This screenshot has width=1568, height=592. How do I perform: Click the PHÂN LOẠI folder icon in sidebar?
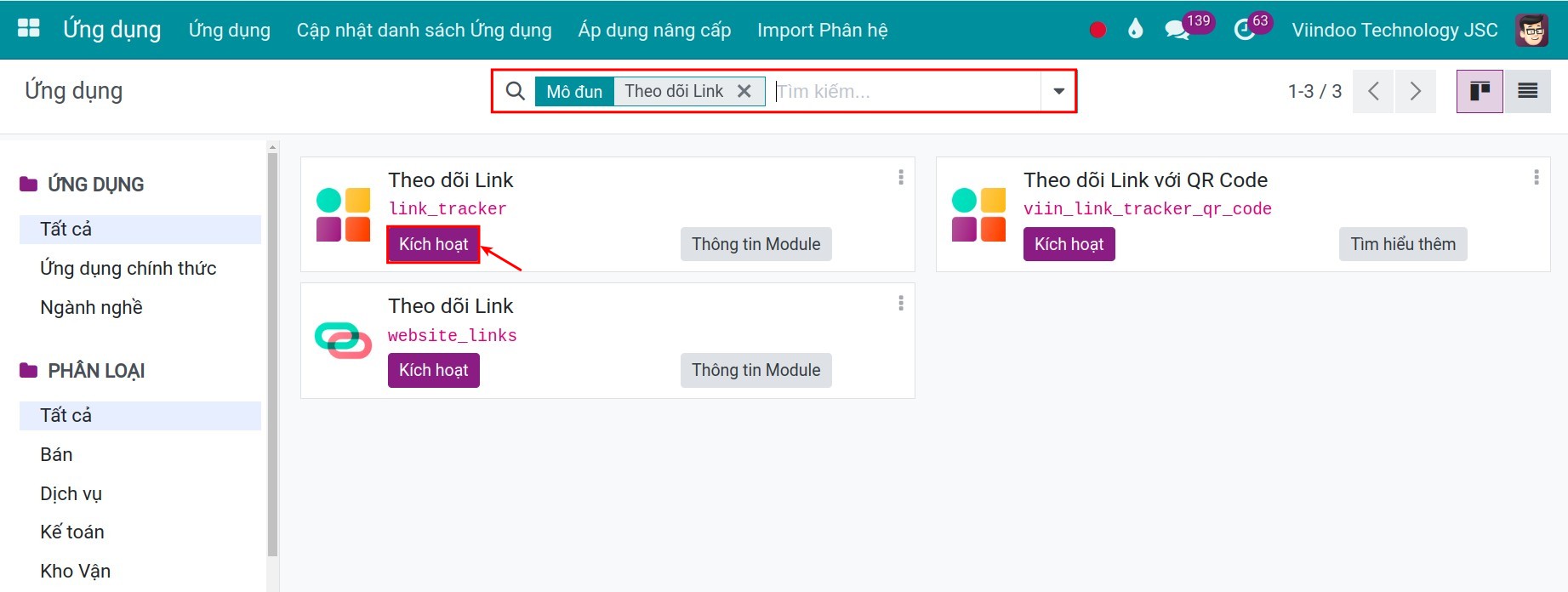29,370
